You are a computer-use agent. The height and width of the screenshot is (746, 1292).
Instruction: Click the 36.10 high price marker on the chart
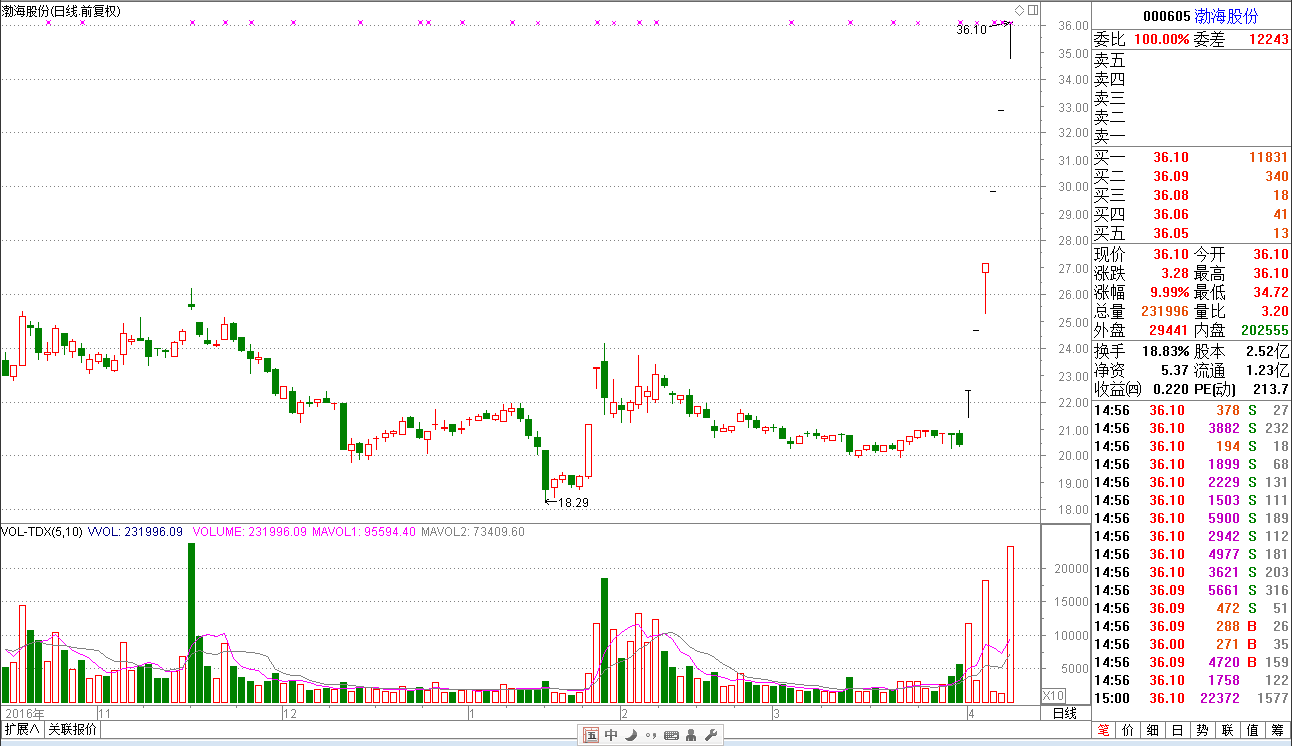tap(971, 30)
